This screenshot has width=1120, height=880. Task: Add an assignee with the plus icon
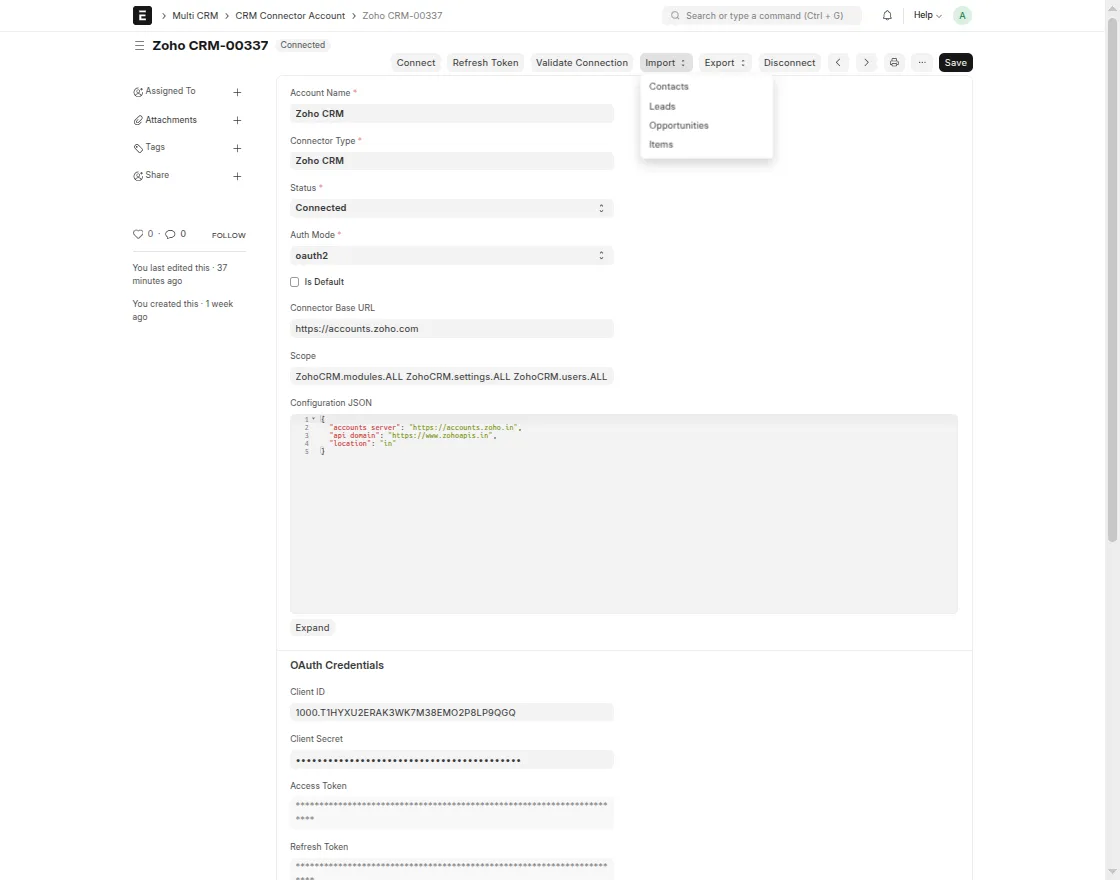point(237,92)
